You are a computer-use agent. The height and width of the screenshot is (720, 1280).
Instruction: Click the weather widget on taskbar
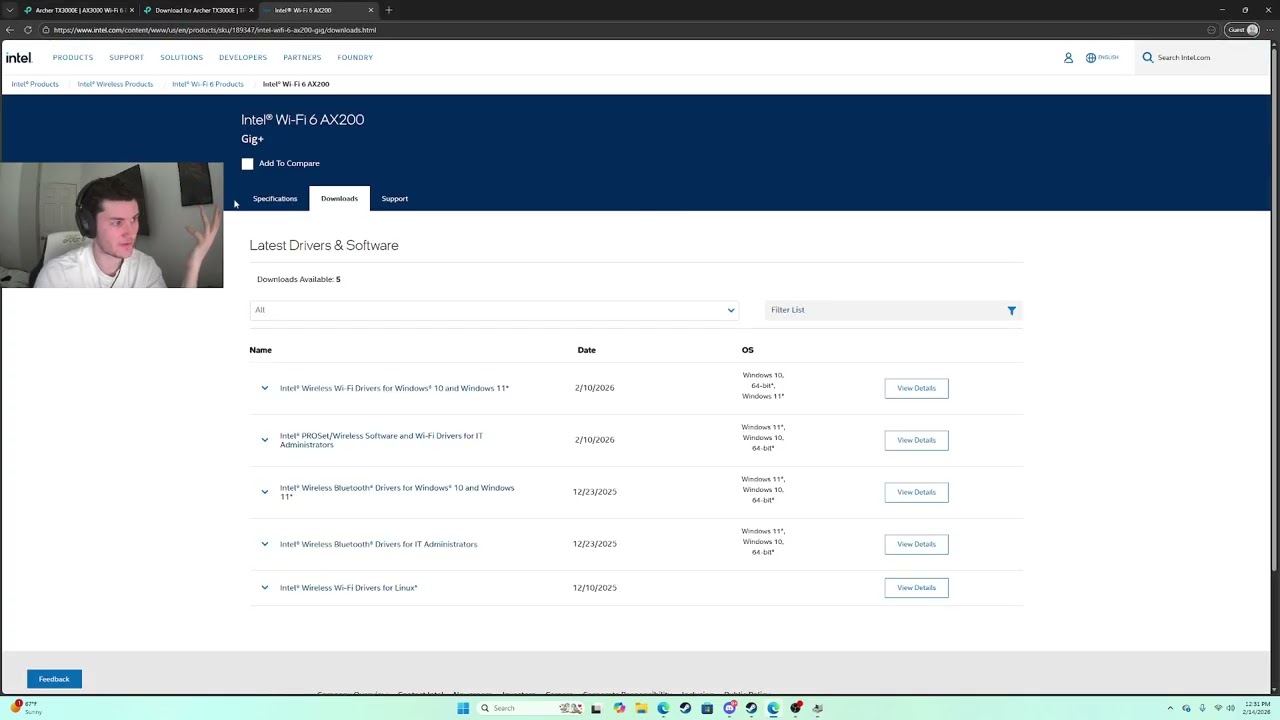pyautogui.click(x=28, y=708)
